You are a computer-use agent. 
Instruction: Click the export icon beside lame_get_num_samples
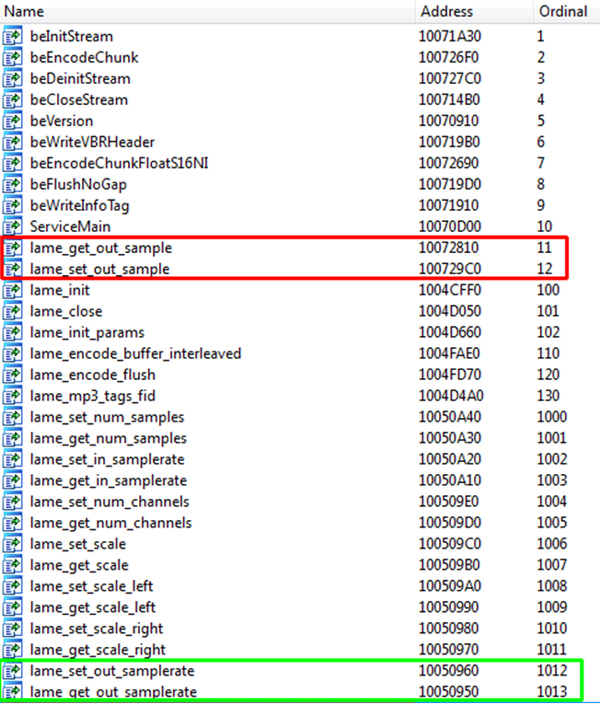coord(13,438)
